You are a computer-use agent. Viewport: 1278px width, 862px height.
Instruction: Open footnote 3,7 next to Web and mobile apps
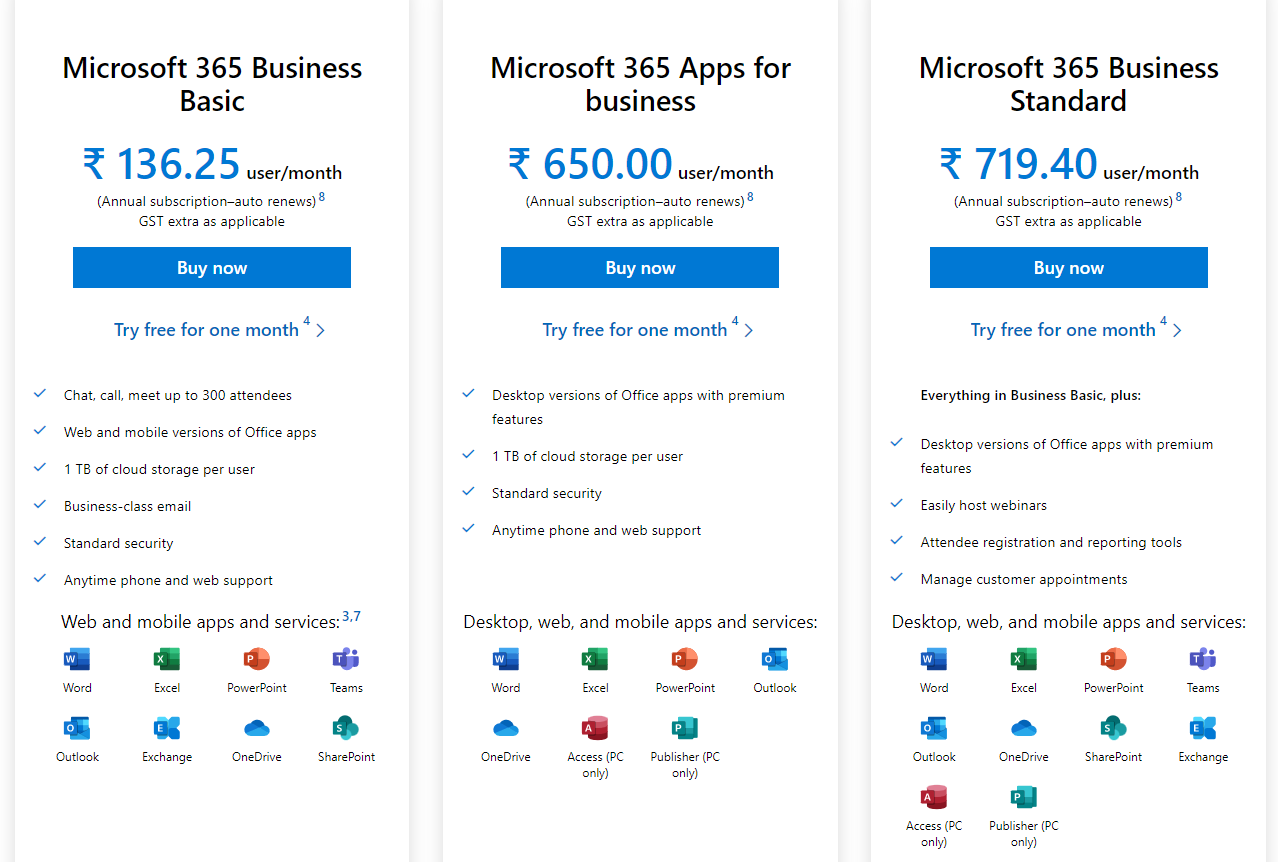click(x=351, y=616)
